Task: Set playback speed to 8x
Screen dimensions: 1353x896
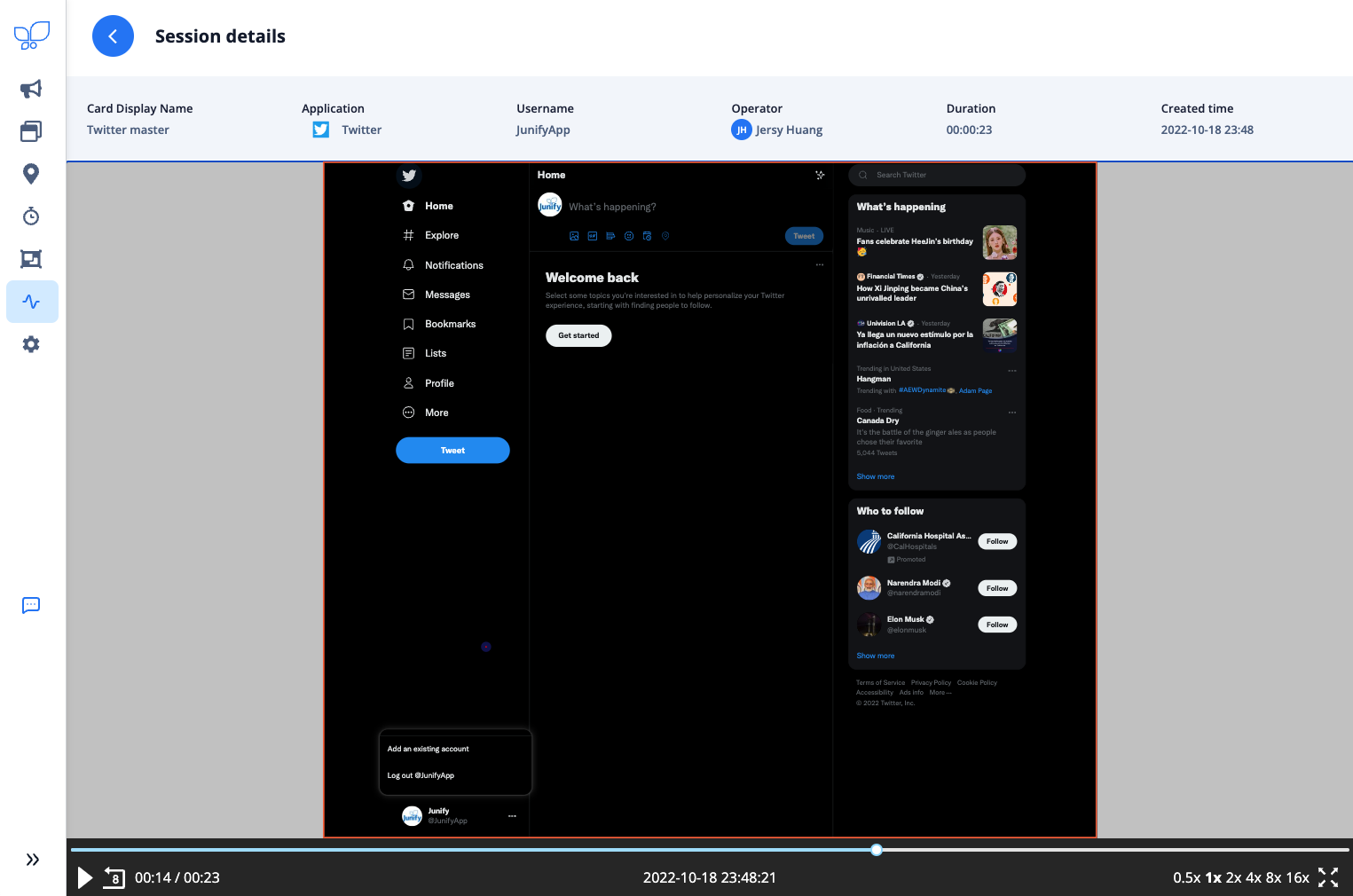Action: point(1274,877)
